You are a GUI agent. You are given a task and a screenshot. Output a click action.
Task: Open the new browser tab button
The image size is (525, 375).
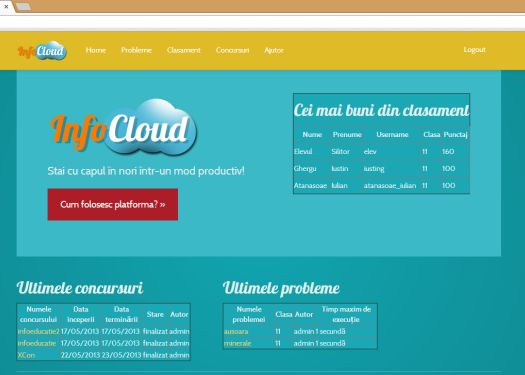[23, 6]
